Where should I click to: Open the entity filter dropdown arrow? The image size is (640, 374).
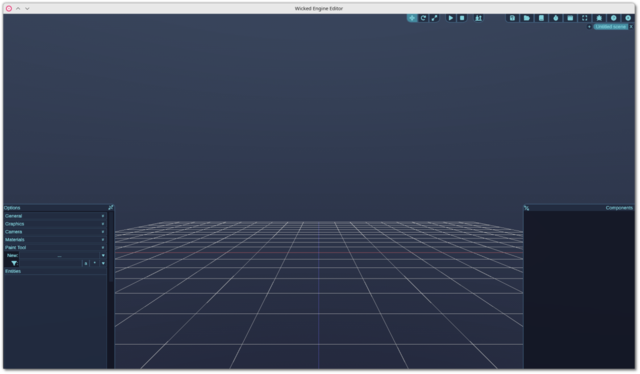point(103,263)
